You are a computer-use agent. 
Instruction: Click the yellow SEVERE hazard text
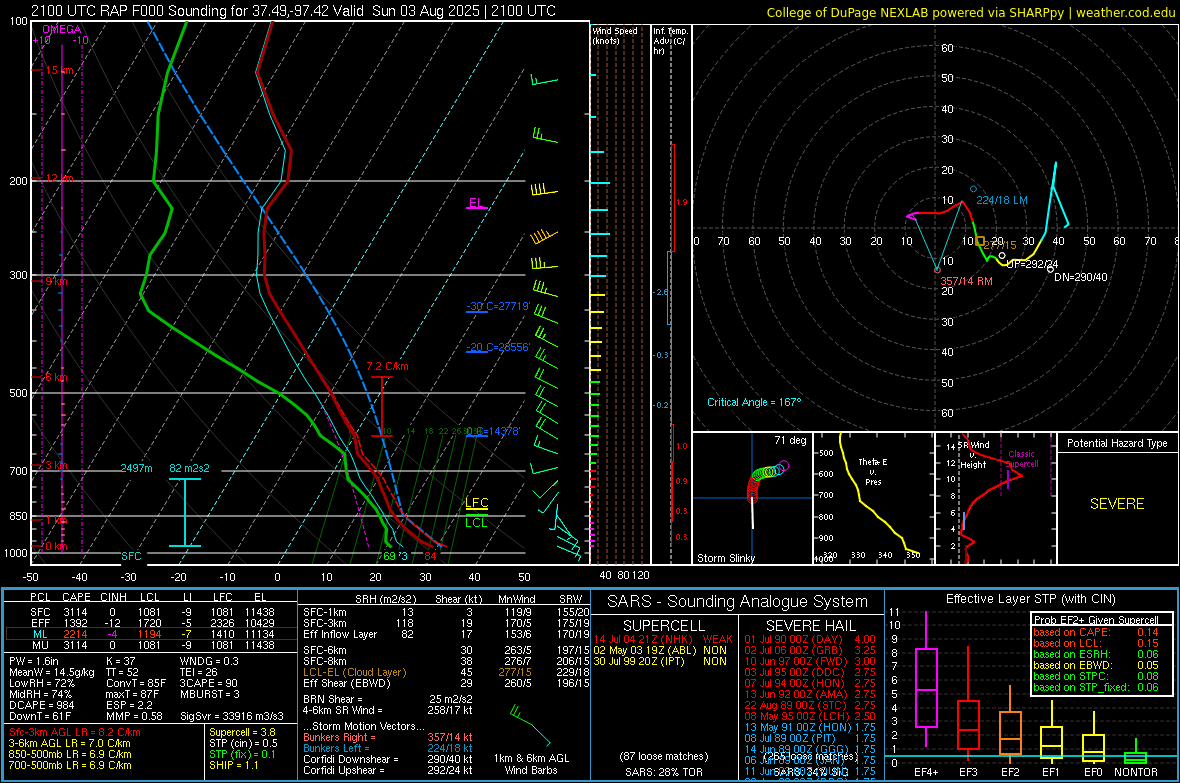1117,504
